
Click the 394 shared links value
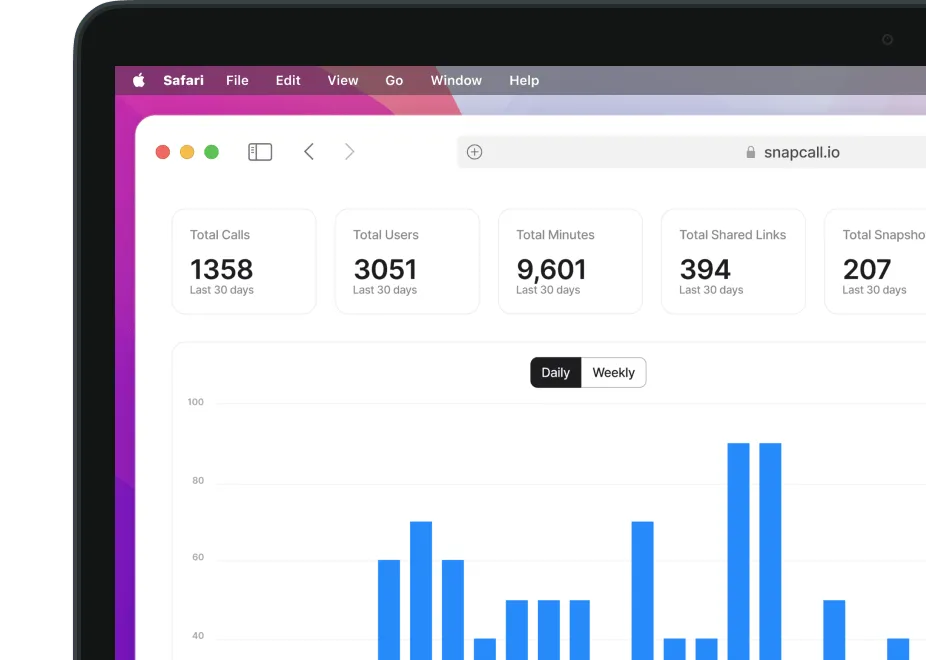tap(705, 270)
